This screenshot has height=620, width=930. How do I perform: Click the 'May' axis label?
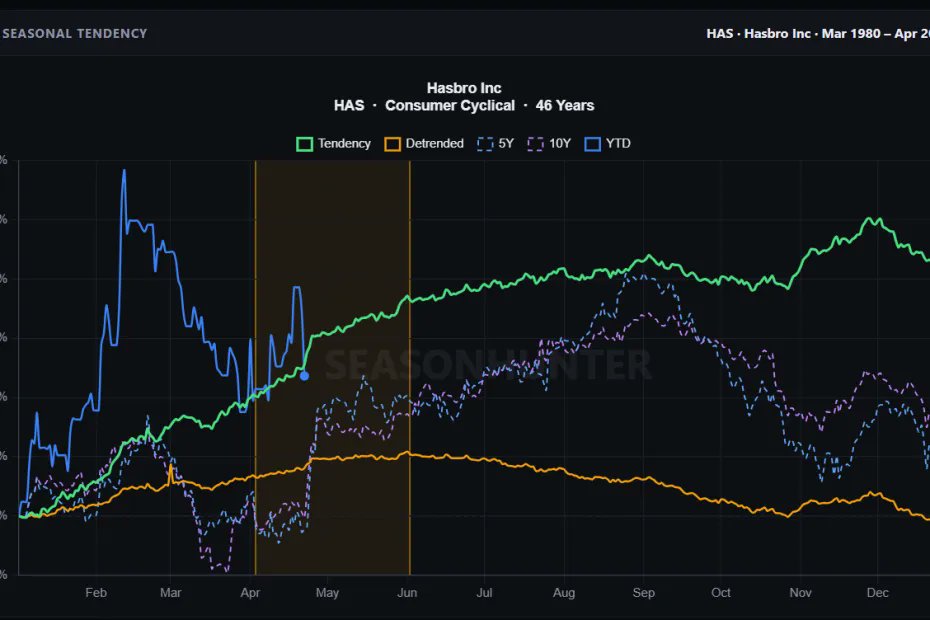(327, 593)
